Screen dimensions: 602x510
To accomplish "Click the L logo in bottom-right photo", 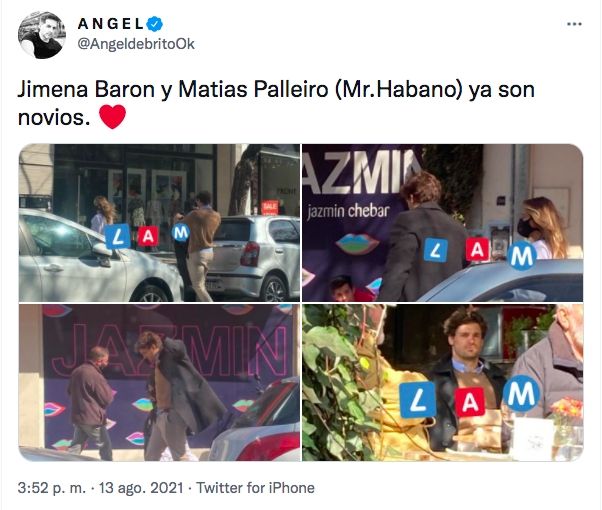I will 418,400.
